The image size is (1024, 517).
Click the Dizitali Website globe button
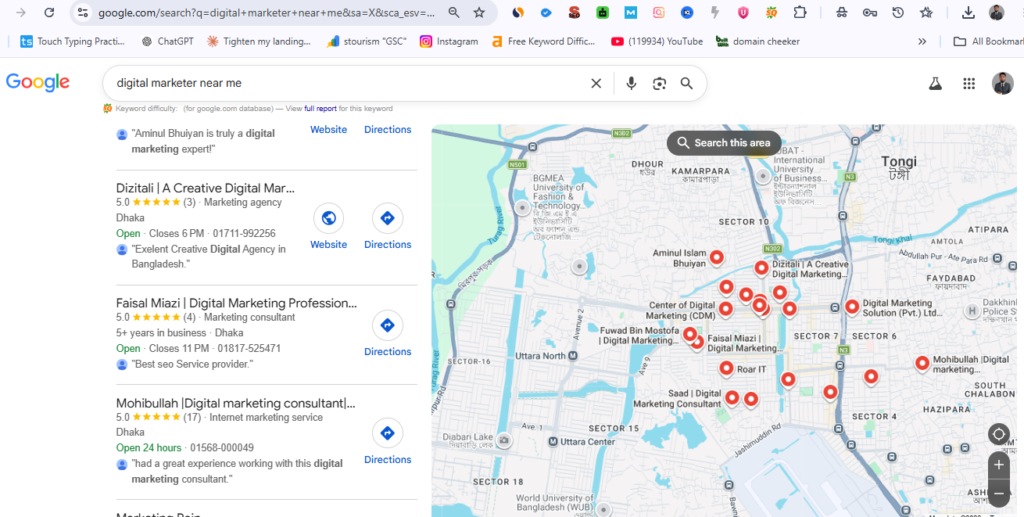[x=328, y=218]
